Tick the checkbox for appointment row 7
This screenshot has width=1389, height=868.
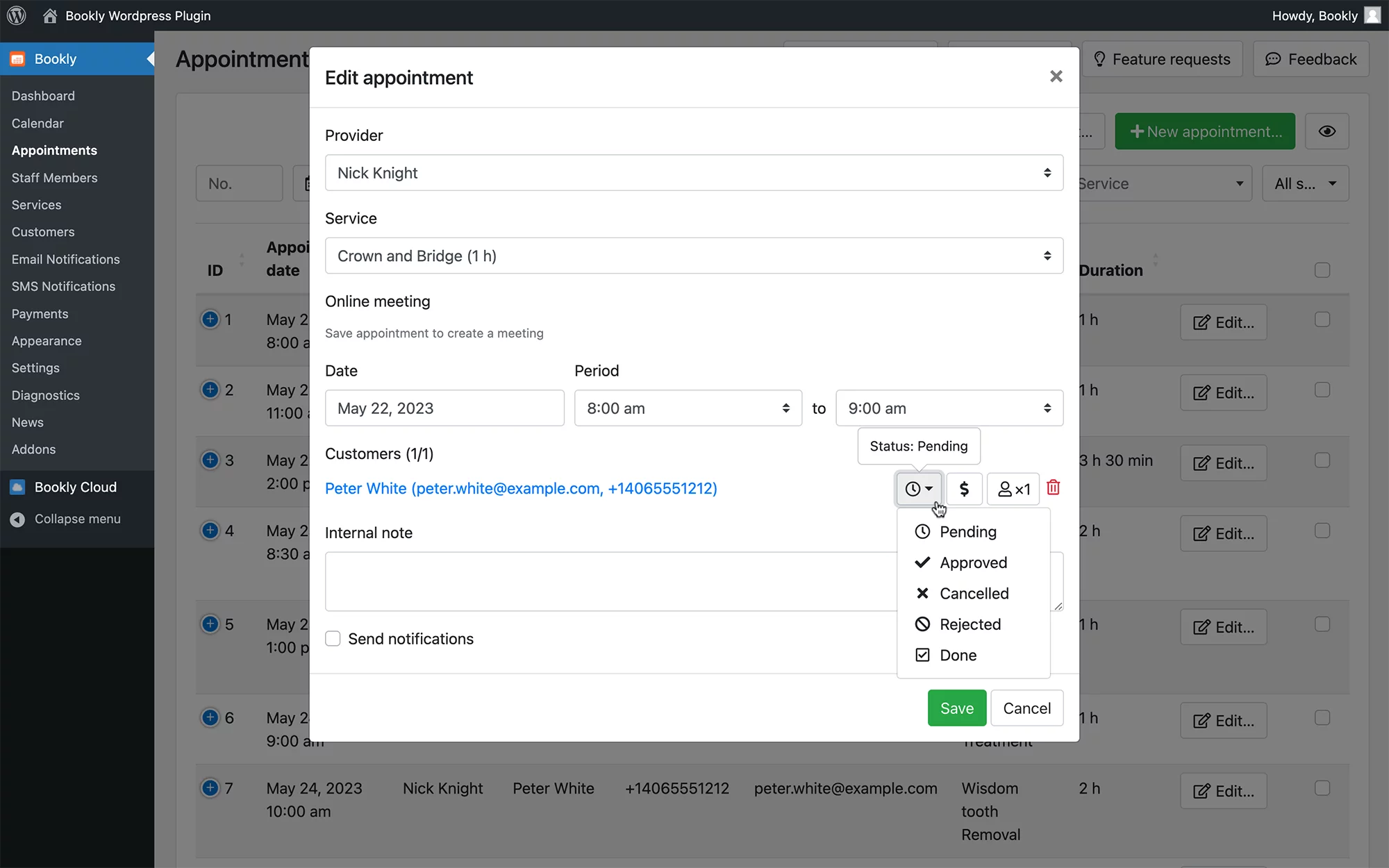point(1322,787)
